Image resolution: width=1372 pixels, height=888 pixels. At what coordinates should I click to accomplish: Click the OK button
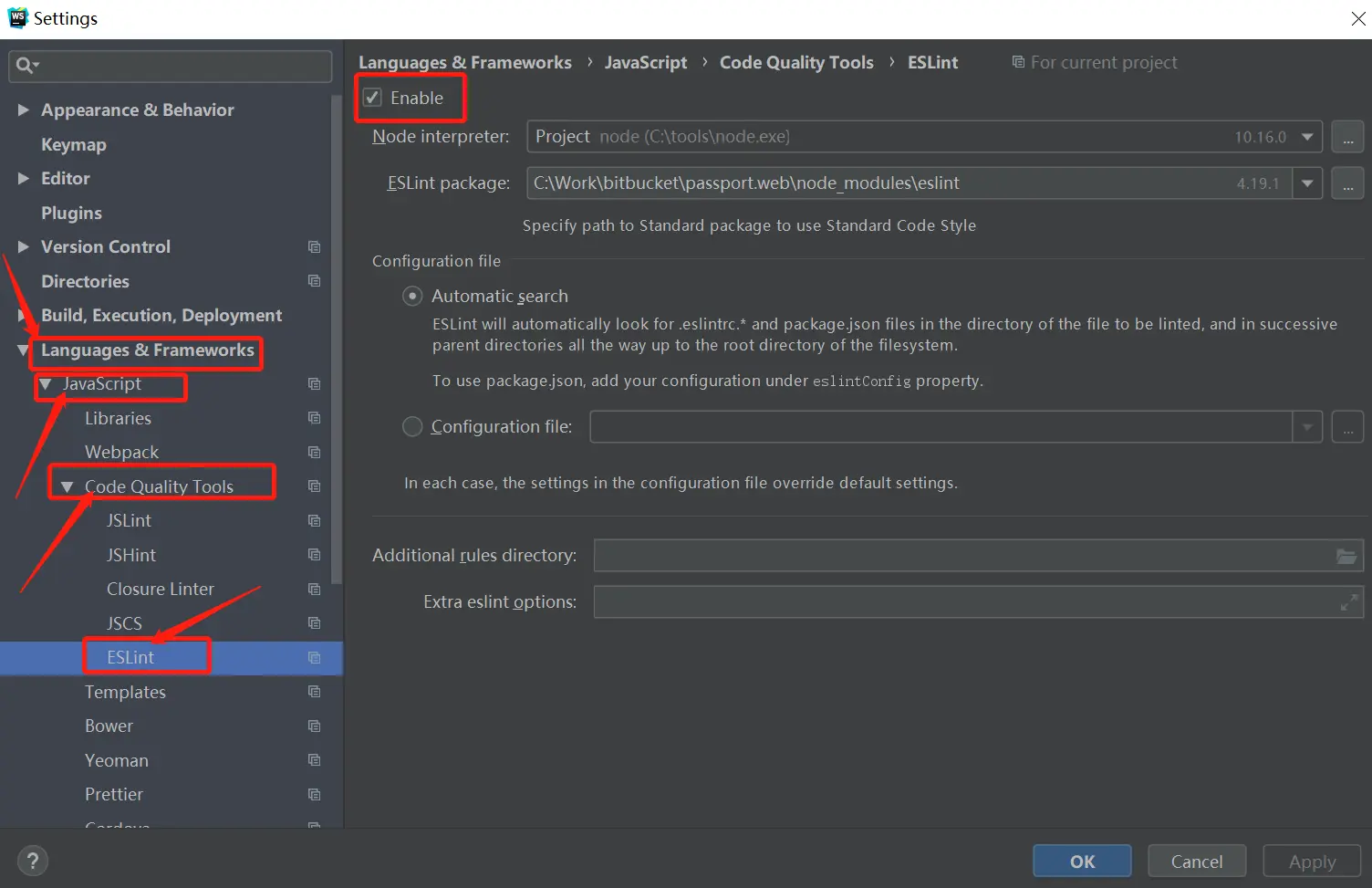[1082, 861]
